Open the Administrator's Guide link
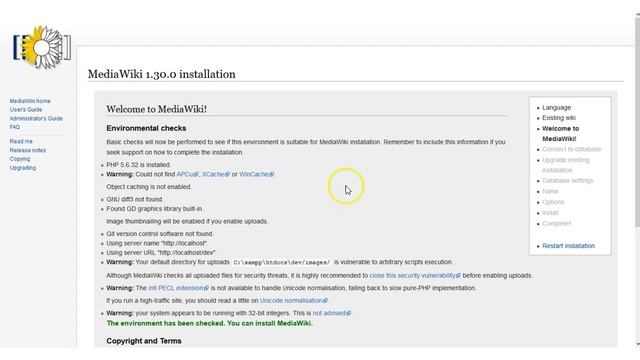Screen dimensions: 640x360 click(36, 118)
